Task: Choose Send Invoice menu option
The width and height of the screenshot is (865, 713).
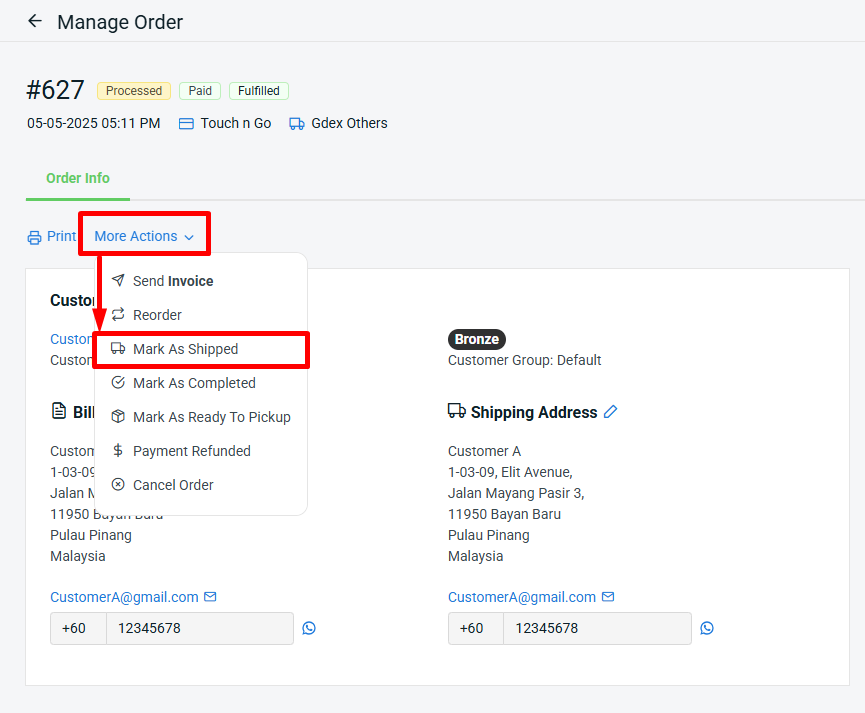Action: coord(173,281)
